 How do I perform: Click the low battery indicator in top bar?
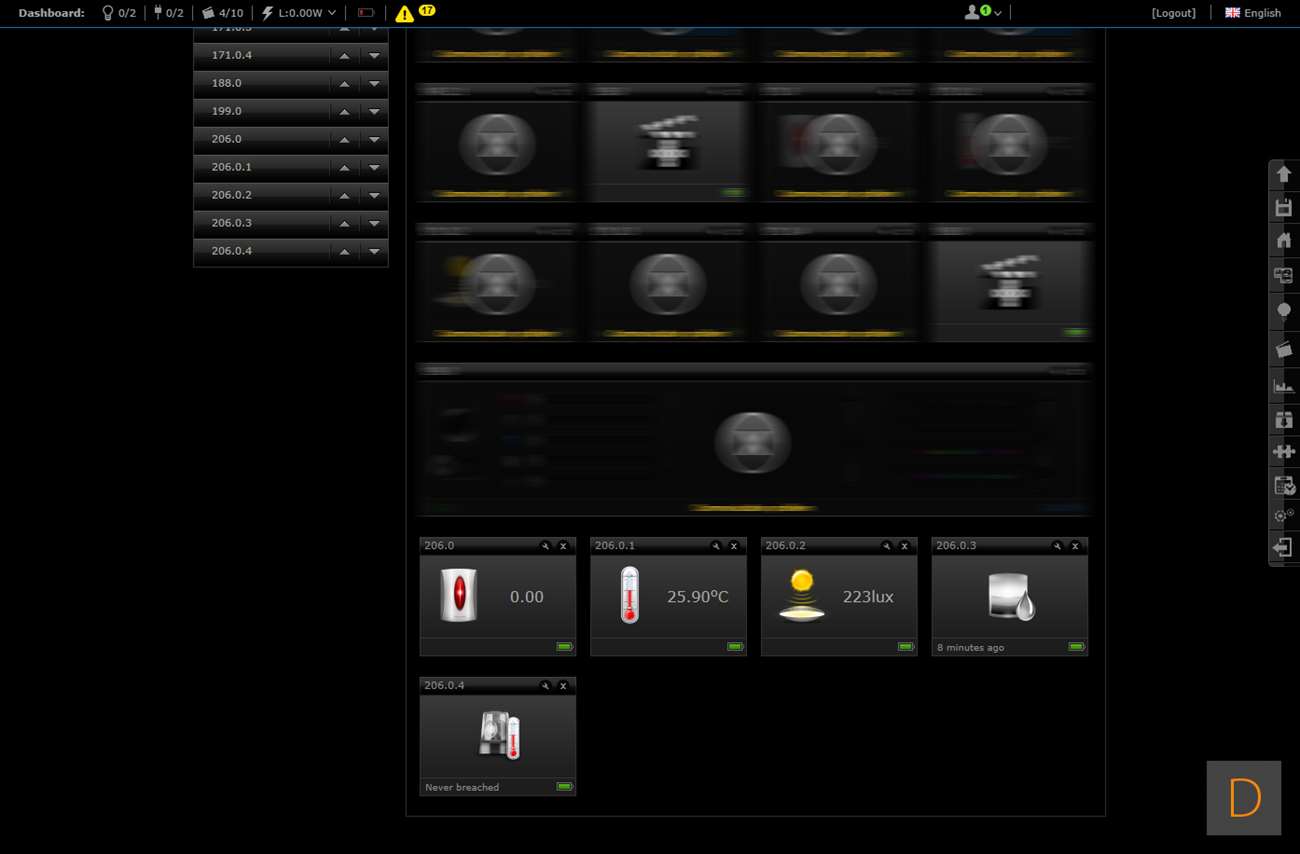[x=366, y=13]
